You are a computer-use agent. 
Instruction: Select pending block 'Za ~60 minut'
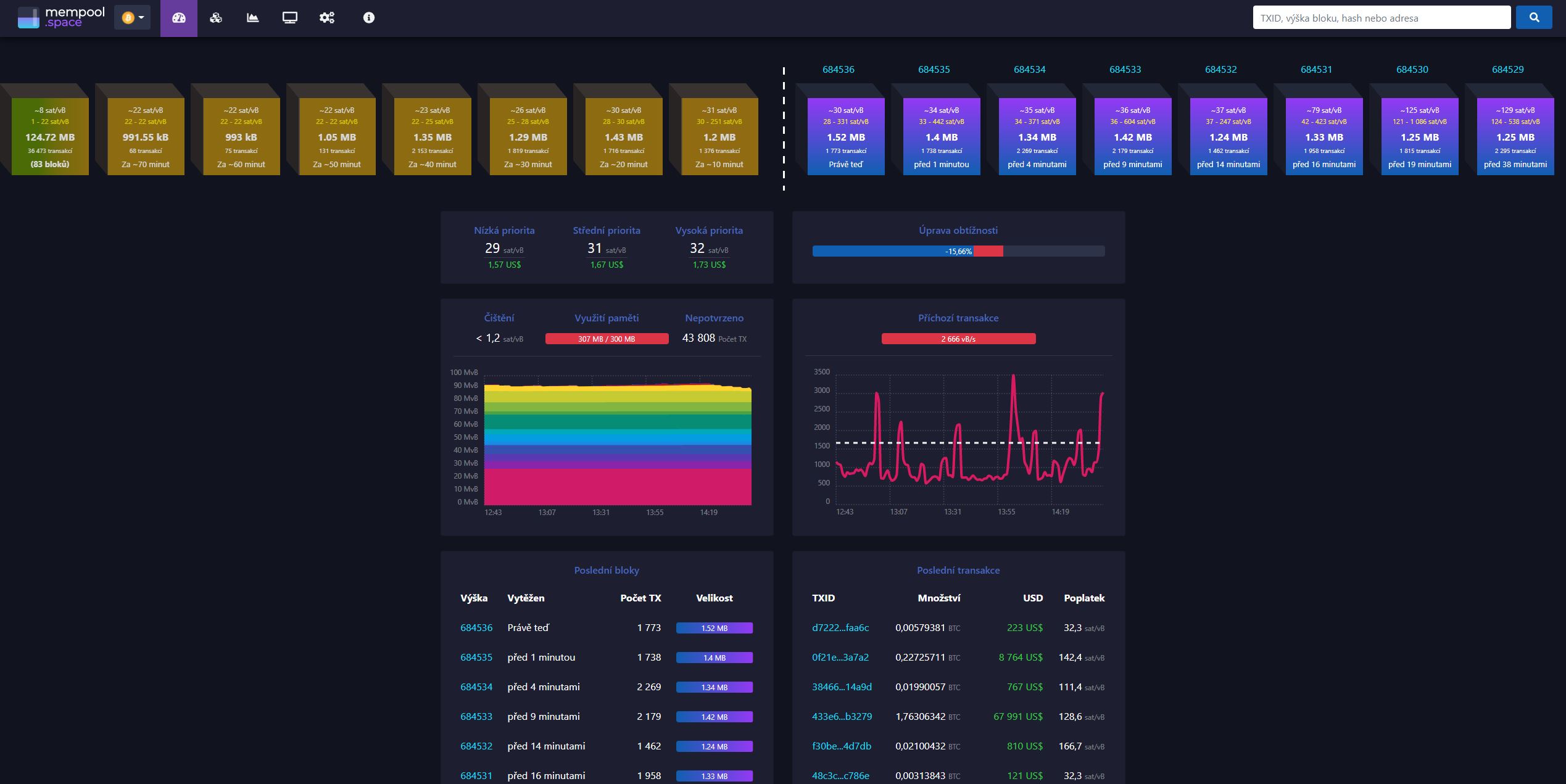(x=241, y=136)
